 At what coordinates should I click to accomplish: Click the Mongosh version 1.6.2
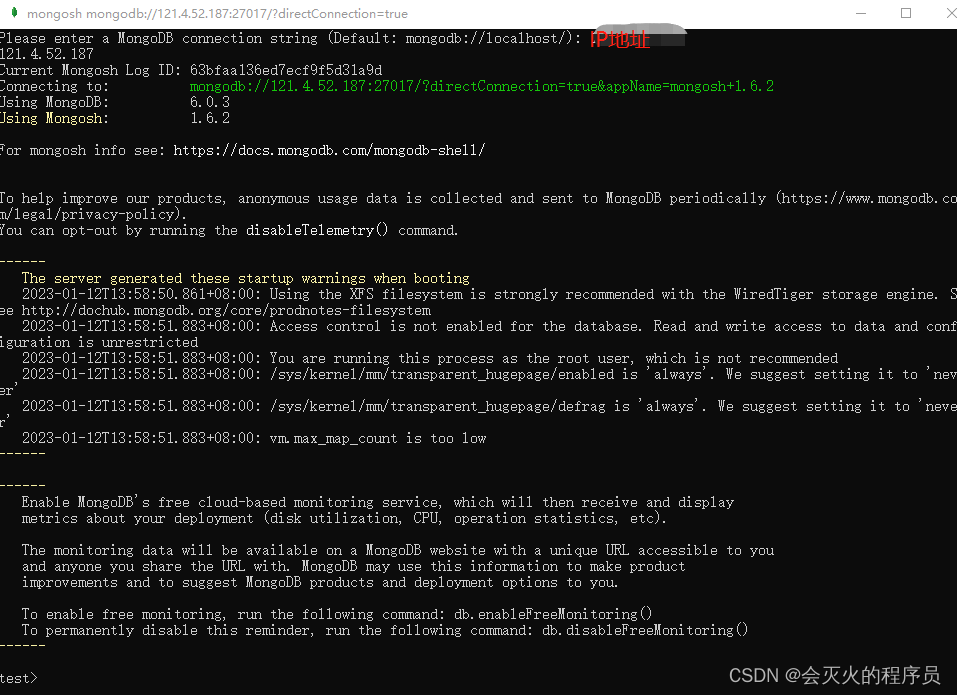pyautogui.click(x=210, y=118)
